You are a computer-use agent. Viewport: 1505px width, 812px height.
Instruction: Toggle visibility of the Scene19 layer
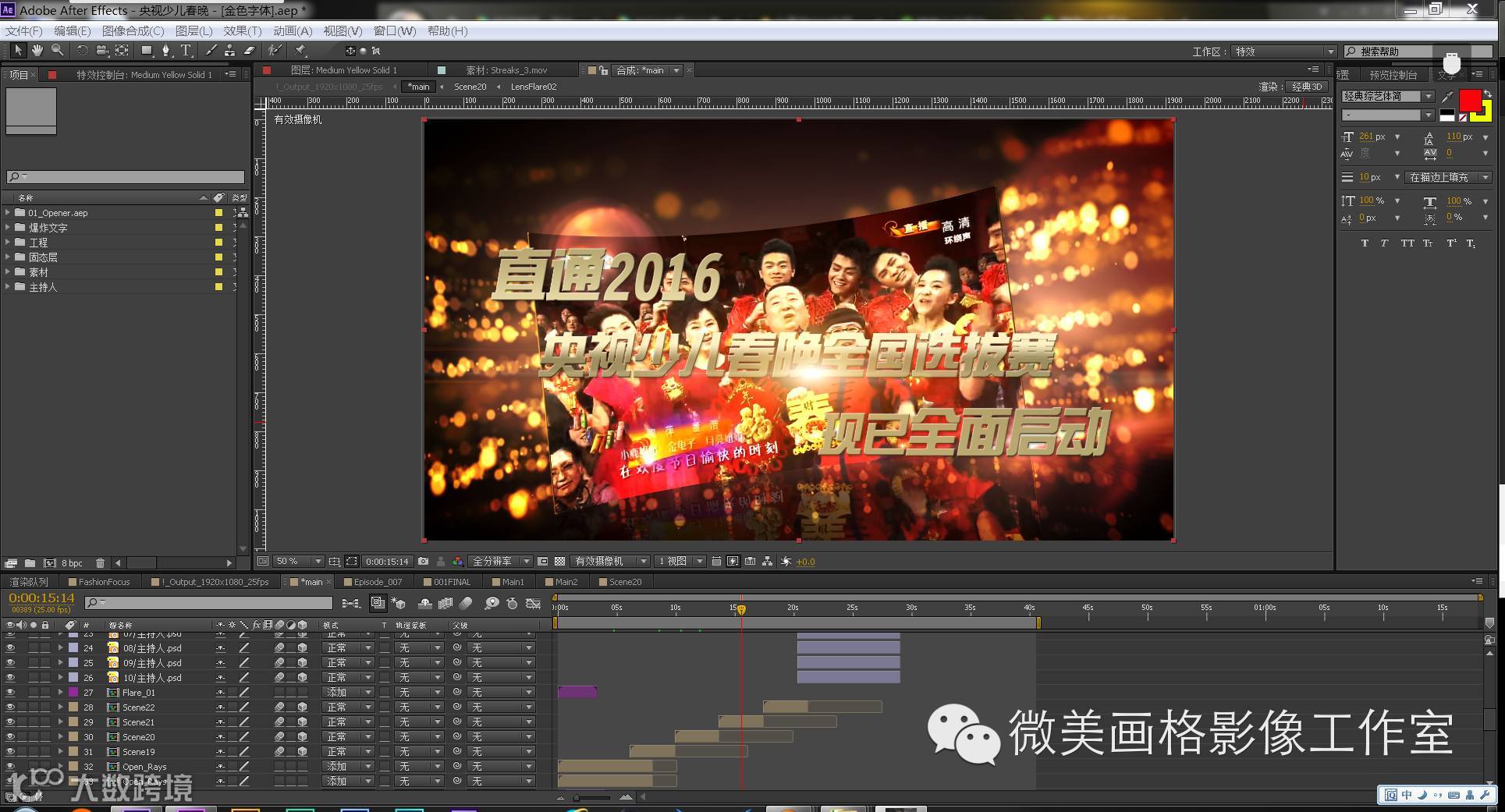point(10,752)
